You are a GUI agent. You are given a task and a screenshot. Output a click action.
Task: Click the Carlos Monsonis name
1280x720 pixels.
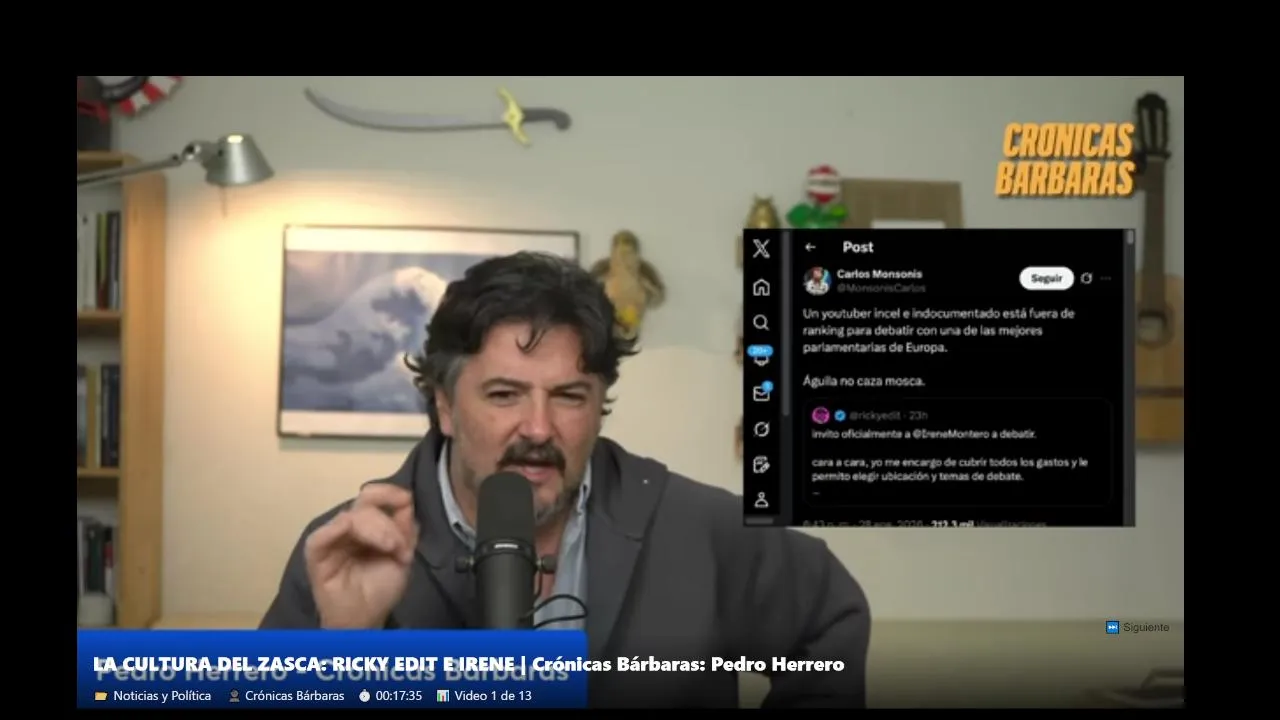pyautogui.click(x=879, y=274)
